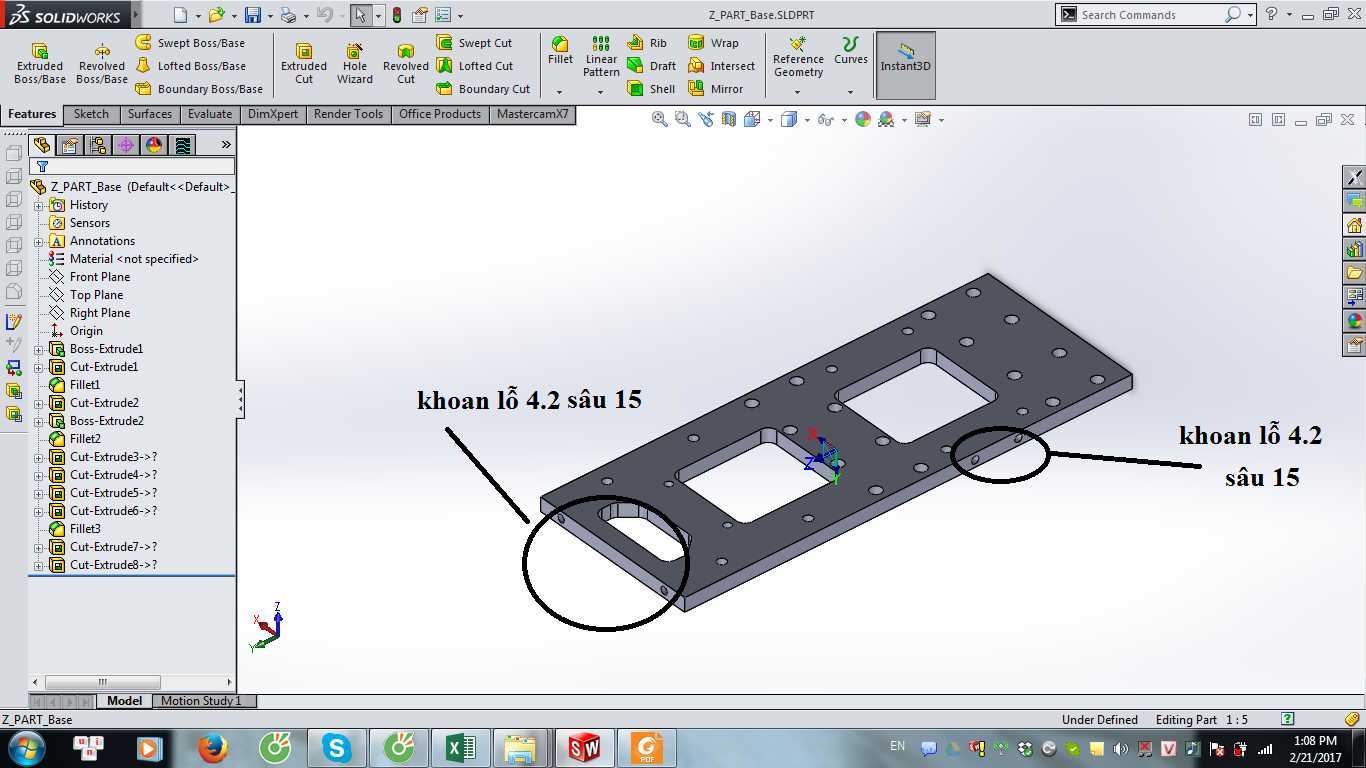
Task: Select the Swept Cut tool
Action: (474, 43)
